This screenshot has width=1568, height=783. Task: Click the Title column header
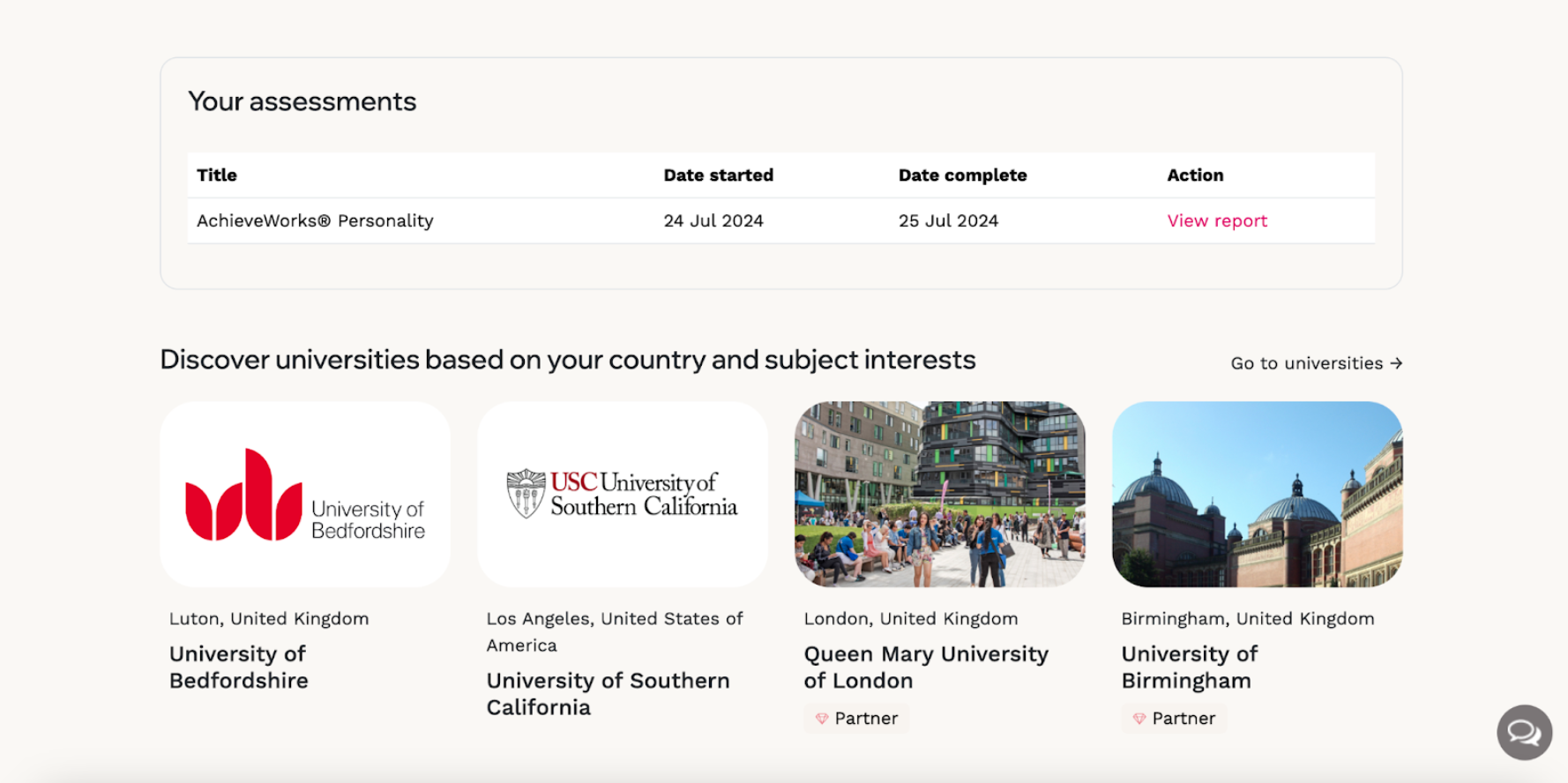point(217,175)
